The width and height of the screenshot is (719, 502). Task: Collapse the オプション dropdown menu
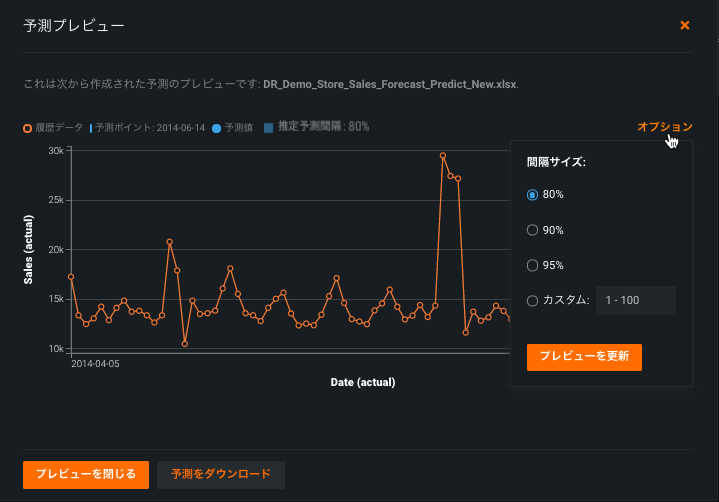pyautogui.click(x=664, y=127)
